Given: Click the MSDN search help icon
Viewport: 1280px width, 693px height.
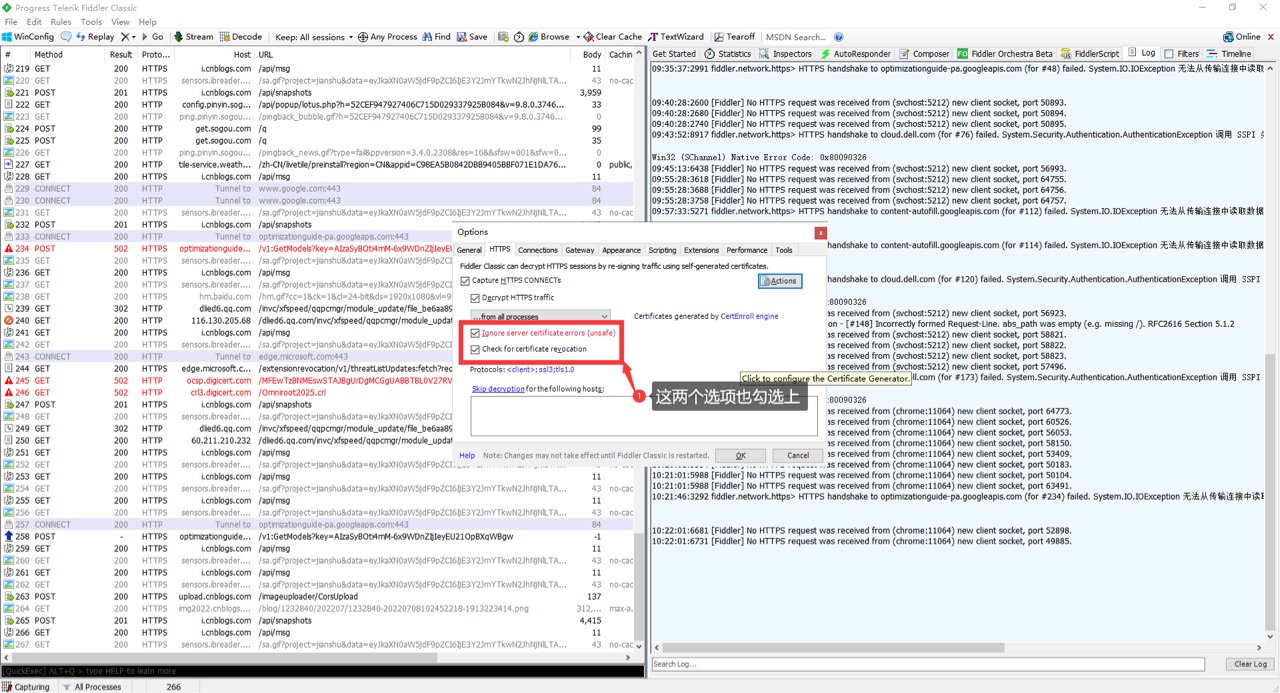Looking at the screenshot, I should point(838,37).
